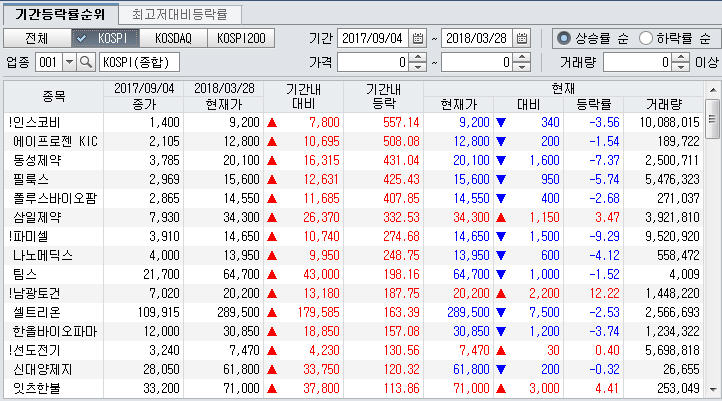Sort by the 기간내 등락 column header
This screenshot has width=722, height=401.
383,96
